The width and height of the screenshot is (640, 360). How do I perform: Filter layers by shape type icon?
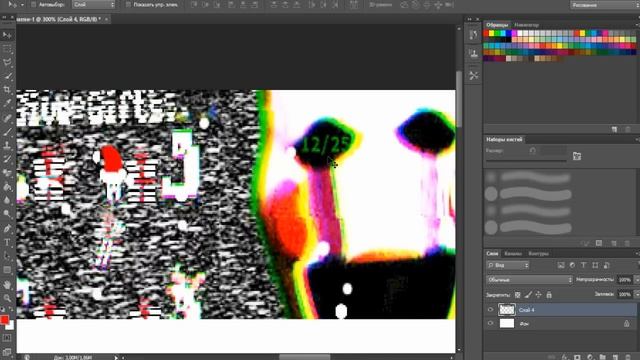(595, 265)
